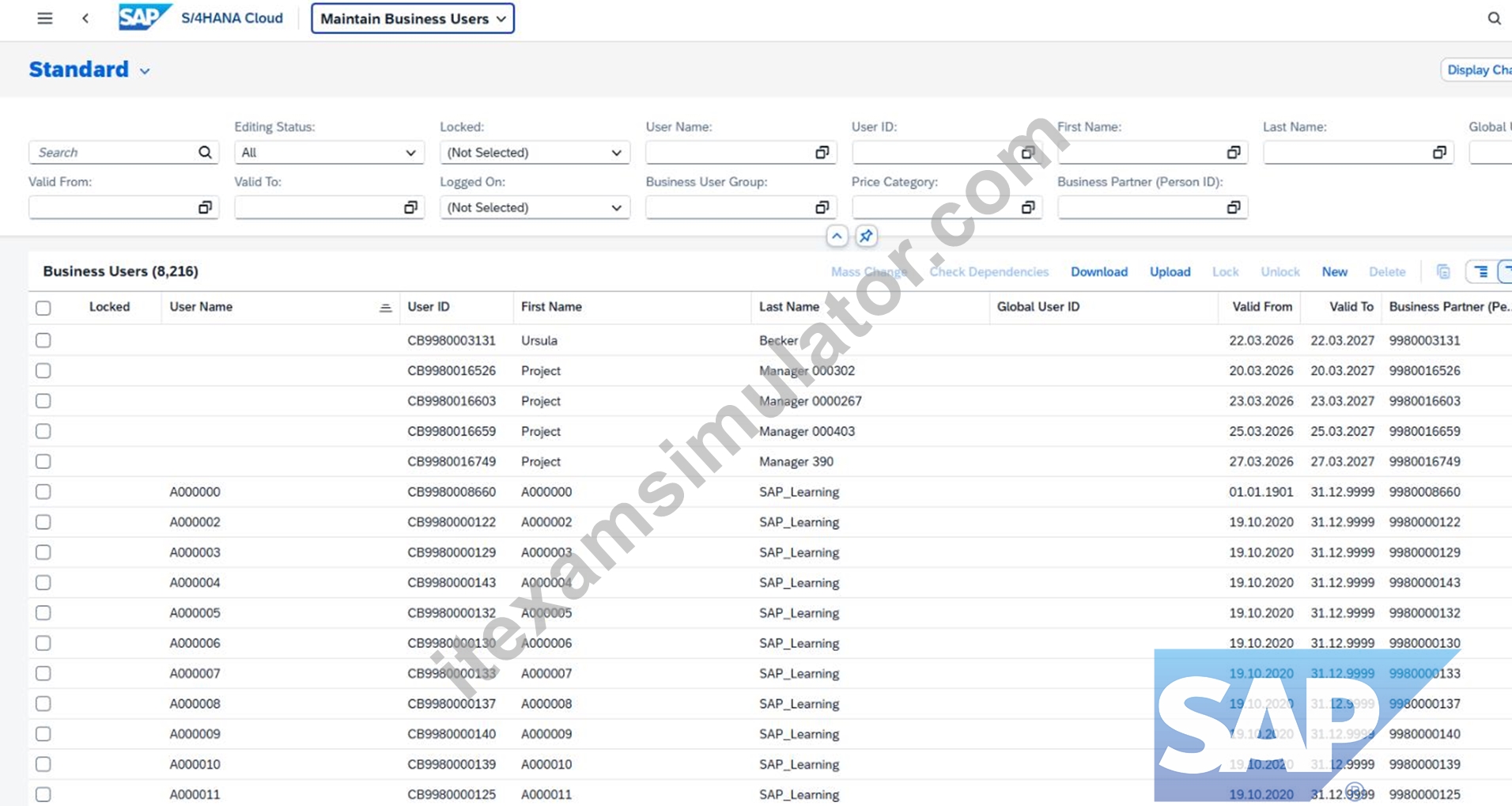Image resolution: width=1512 pixels, height=806 pixels.
Task: Open the hamburger navigation menu
Action: click(45, 18)
